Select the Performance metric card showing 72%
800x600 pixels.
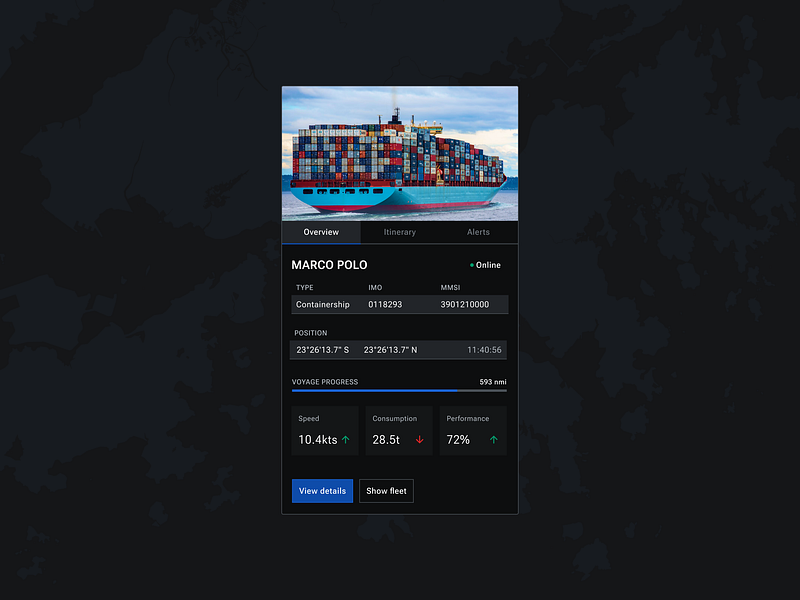pyautogui.click(x=472, y=430)
